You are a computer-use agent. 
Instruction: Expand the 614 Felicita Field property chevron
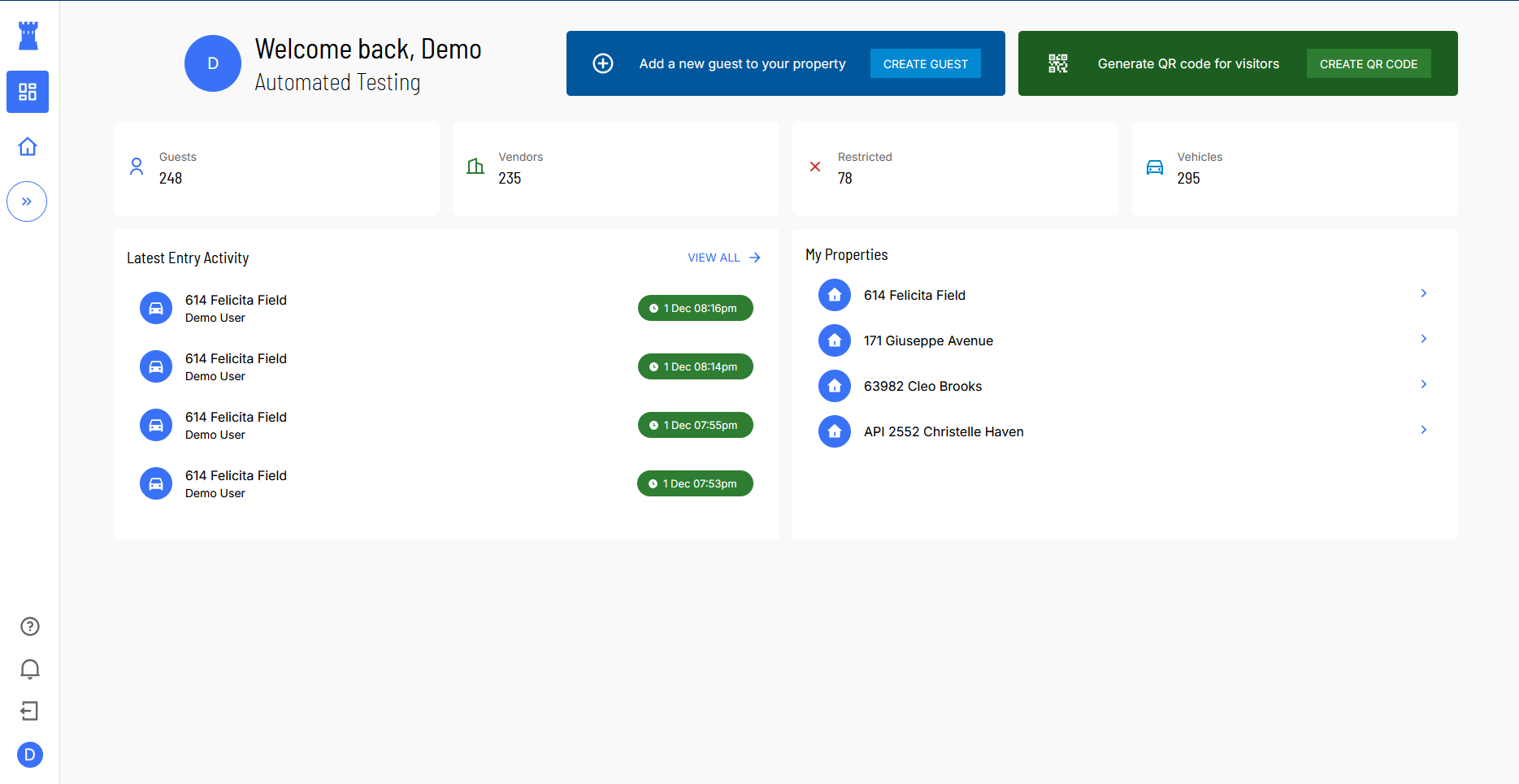coord(1423,293)
